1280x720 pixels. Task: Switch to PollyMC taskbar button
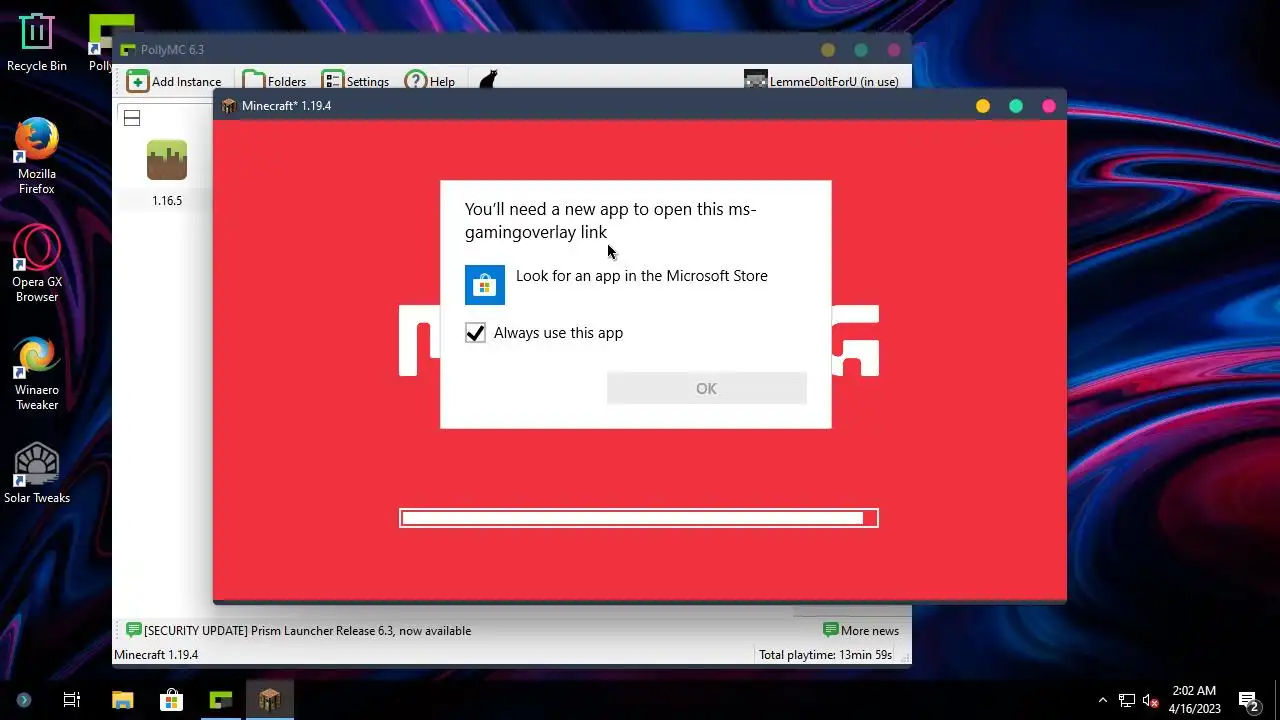(x=220, y=700)
